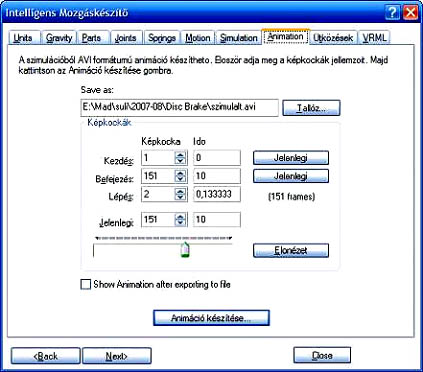
Task: Decrease the Befejezés frame spinner value
Action: coord(180,179)
